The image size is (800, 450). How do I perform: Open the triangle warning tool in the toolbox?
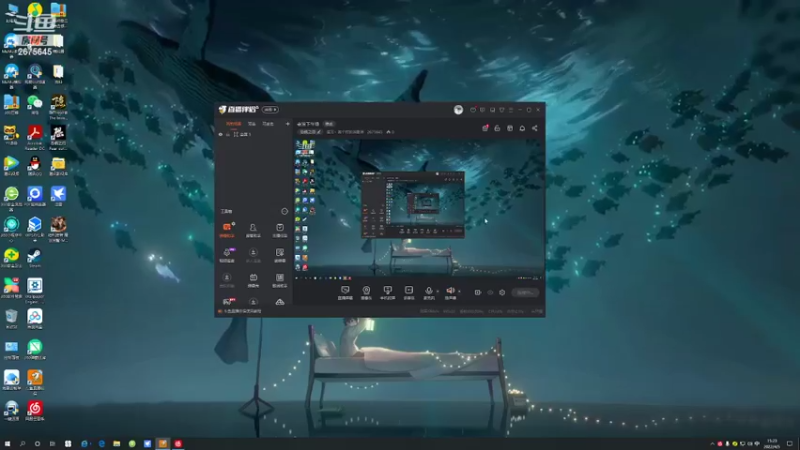pos(280,302)
